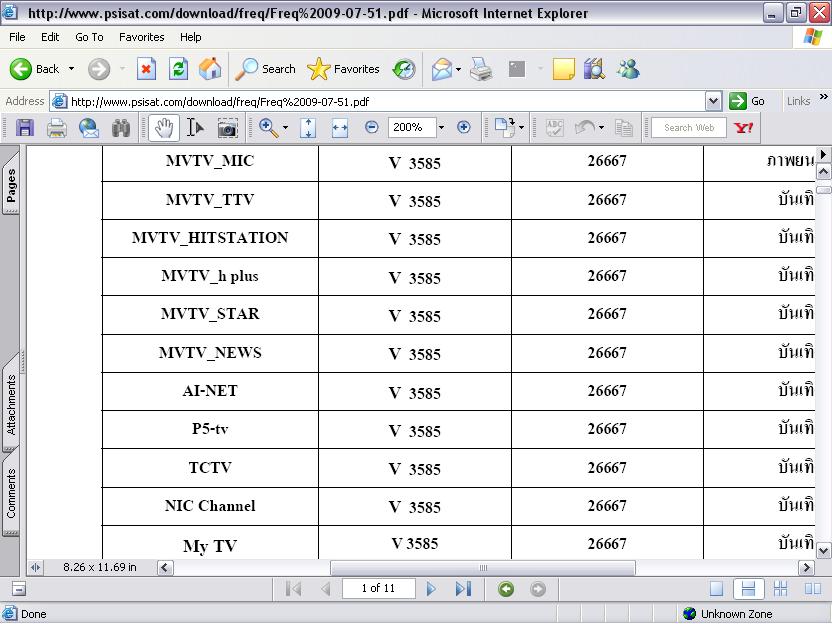This screenshot has height=624, width=832.
Task: Click the zoom percentage field showing 200%
Action: click(412, 127)
